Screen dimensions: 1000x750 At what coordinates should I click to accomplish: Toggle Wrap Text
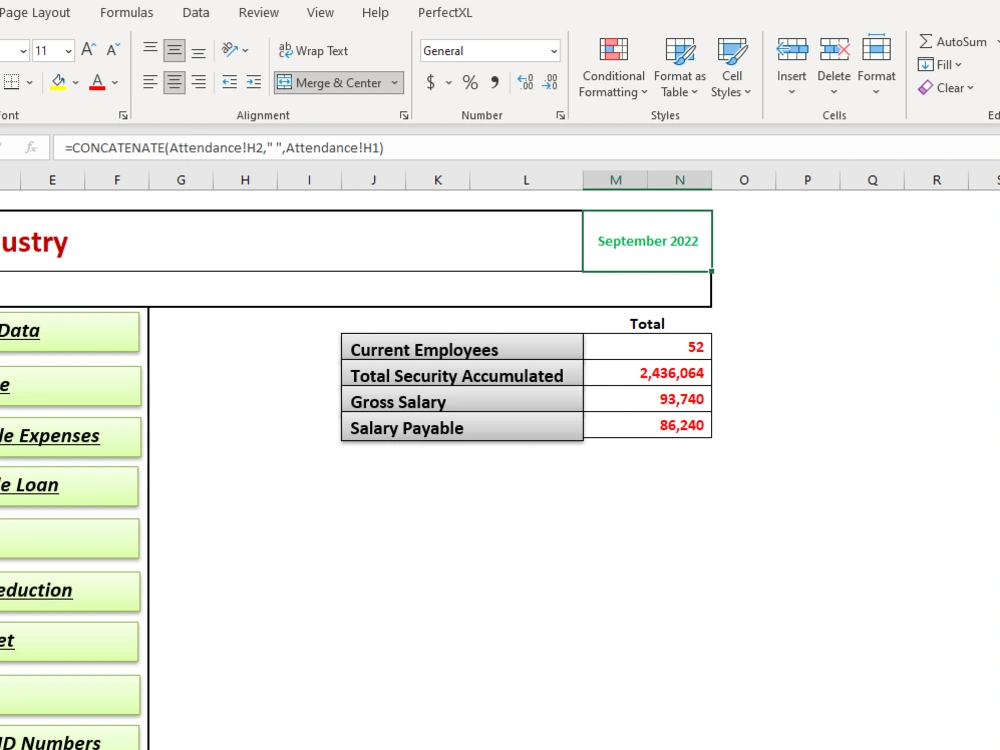[313, 50]
